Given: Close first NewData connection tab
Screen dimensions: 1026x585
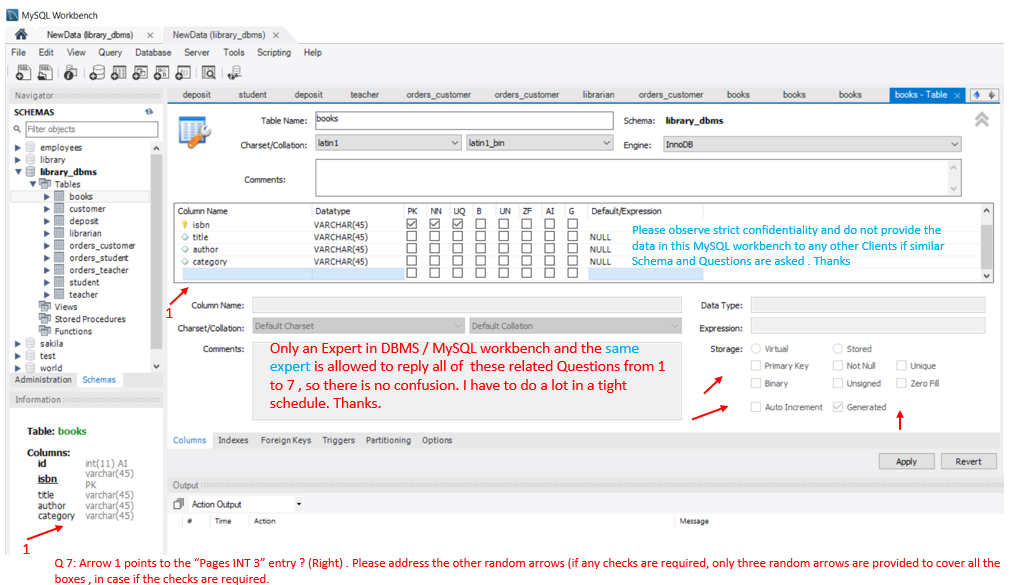Looking at the screenshot, I should (150, 35).
